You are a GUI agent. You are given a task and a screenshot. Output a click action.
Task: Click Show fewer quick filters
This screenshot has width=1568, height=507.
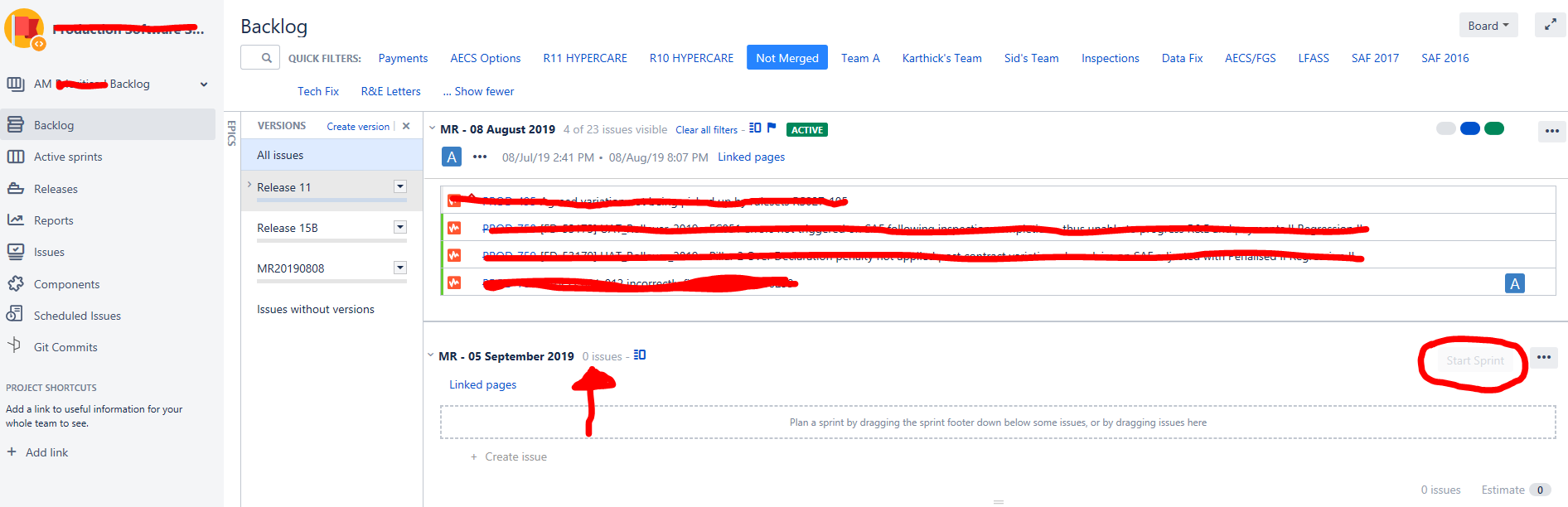pos(478,91)
